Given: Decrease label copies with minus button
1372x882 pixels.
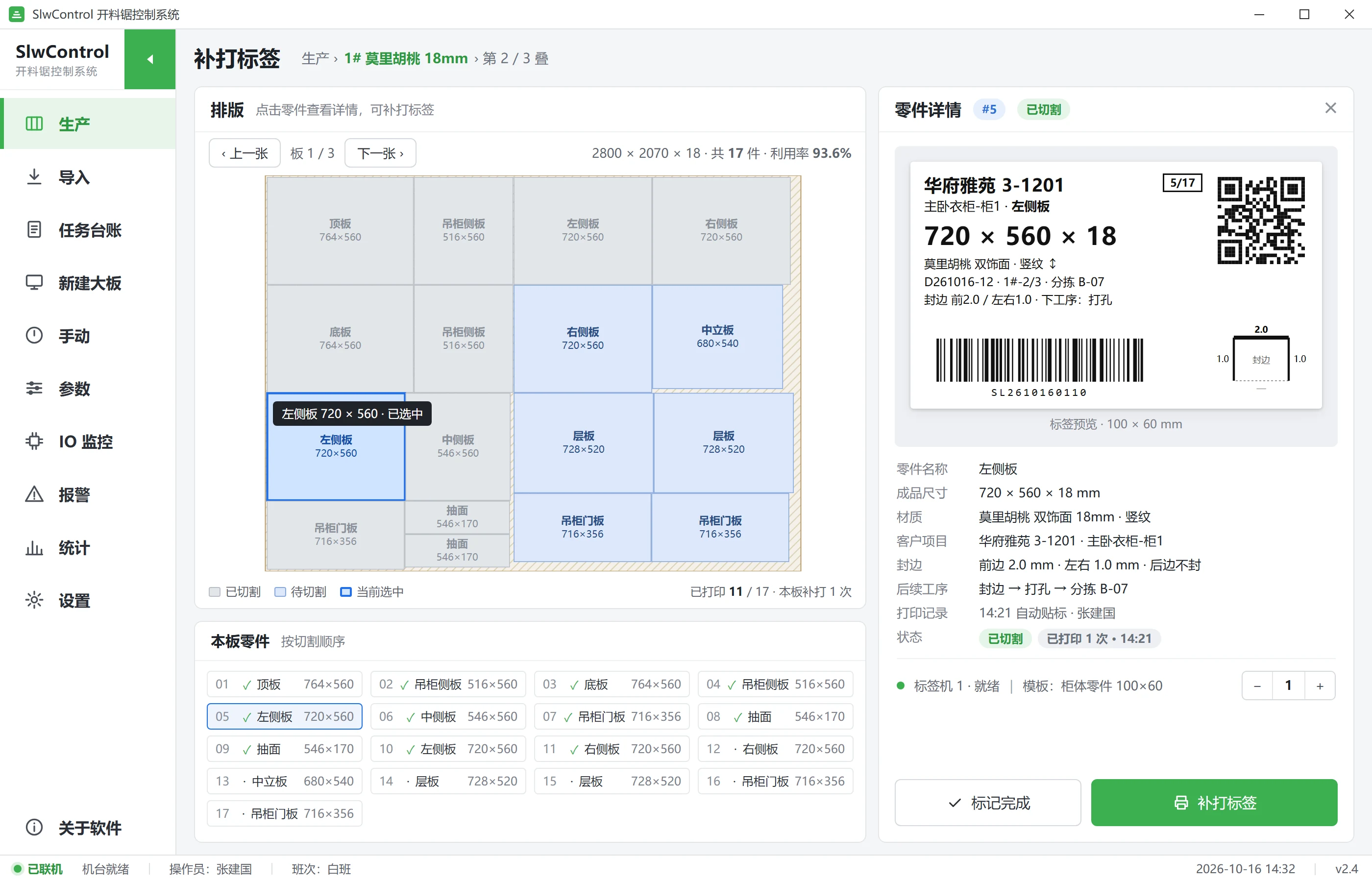Looking at the screenshot, I should 1257,686.
